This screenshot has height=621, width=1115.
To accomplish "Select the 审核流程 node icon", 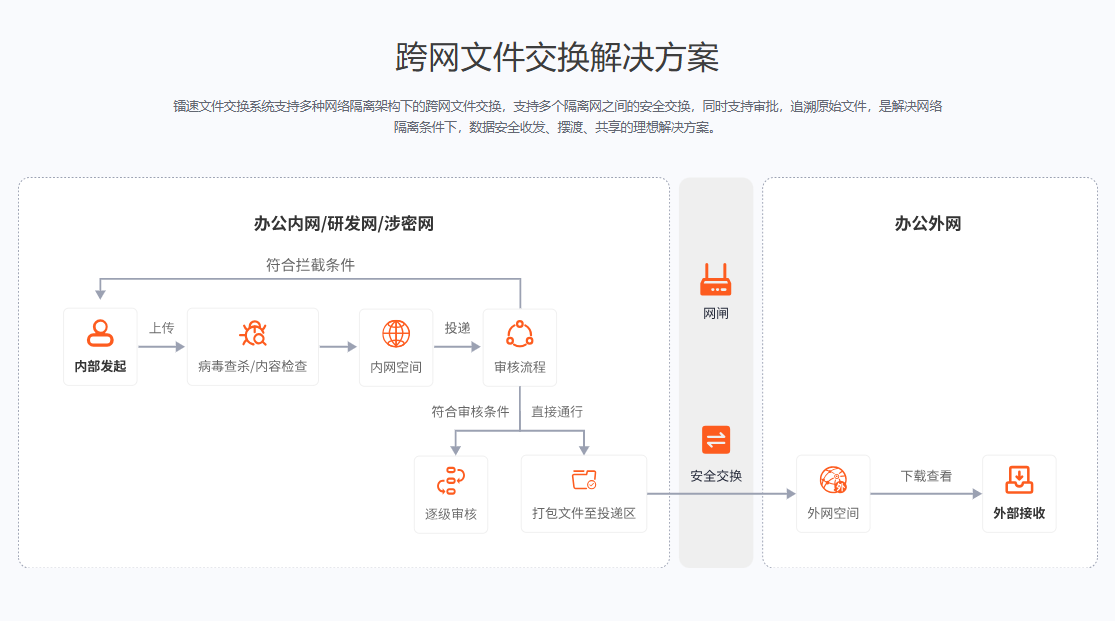I will (x=520, y=330).
